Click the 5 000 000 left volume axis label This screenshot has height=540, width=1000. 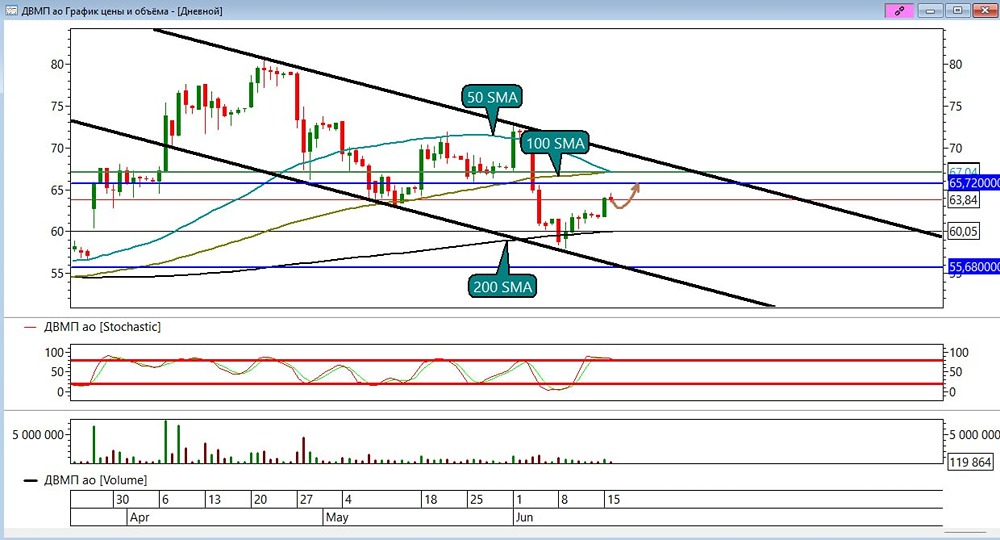click(38, 435)
